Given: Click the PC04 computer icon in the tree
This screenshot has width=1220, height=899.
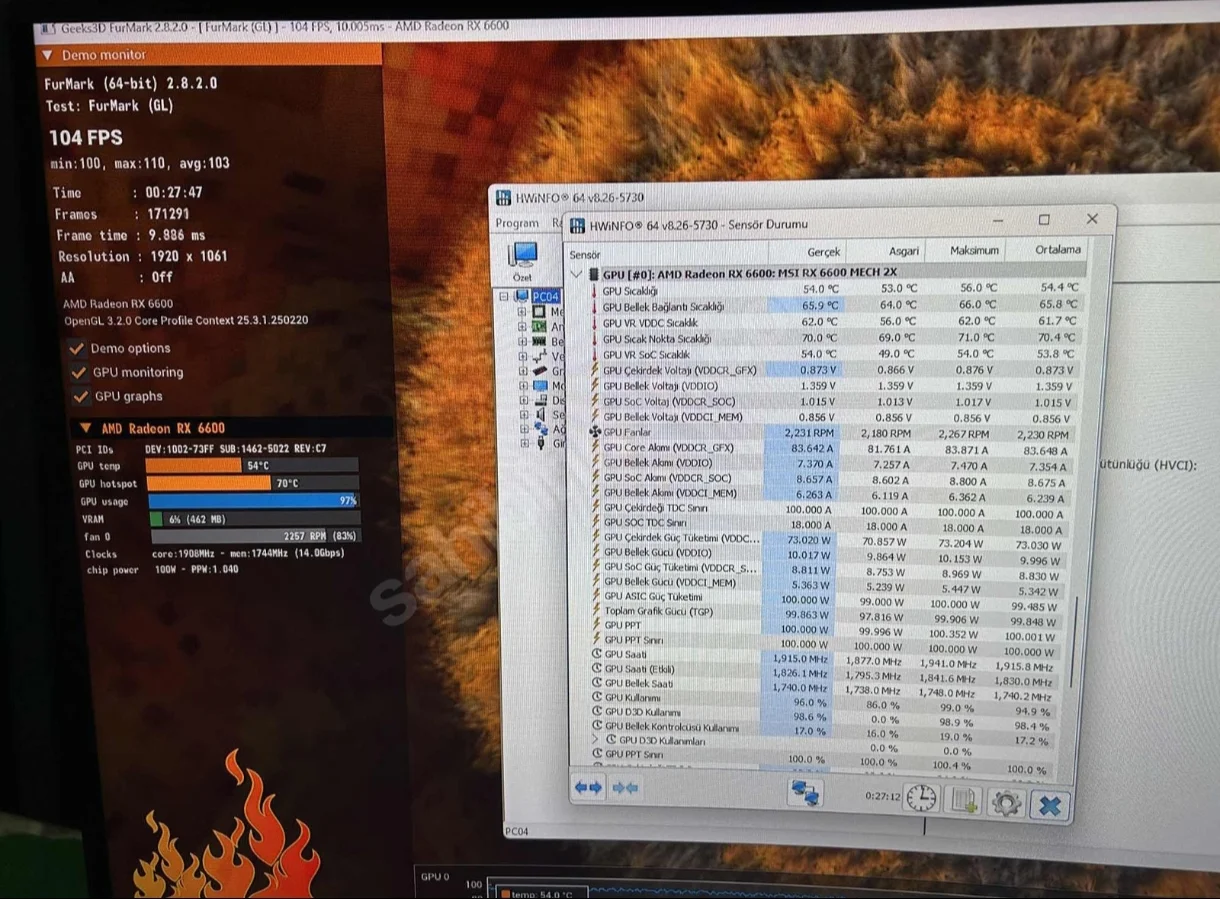Looking at the screenshot, I should 523,296.
